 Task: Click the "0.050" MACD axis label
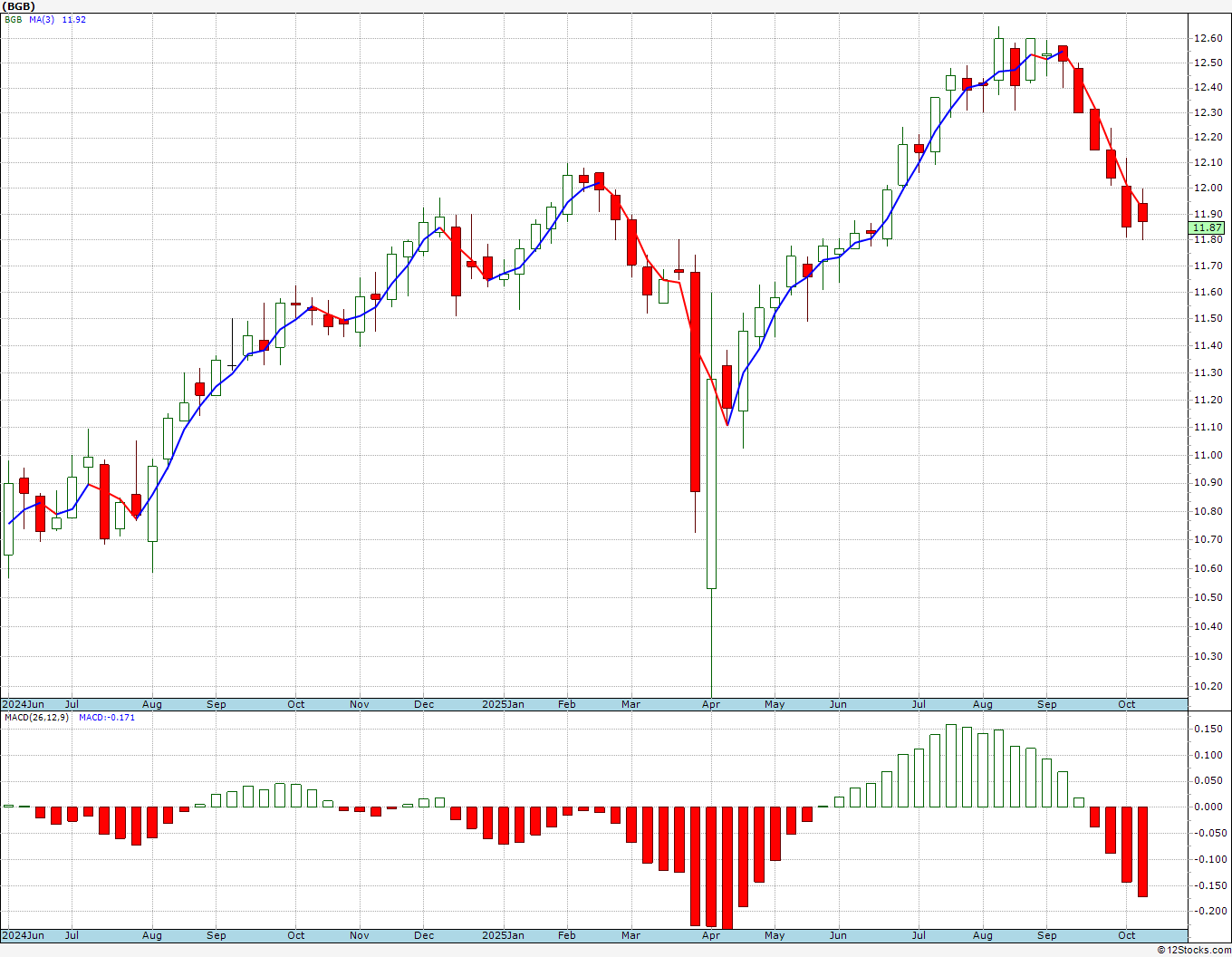[x=1208, y=780]
